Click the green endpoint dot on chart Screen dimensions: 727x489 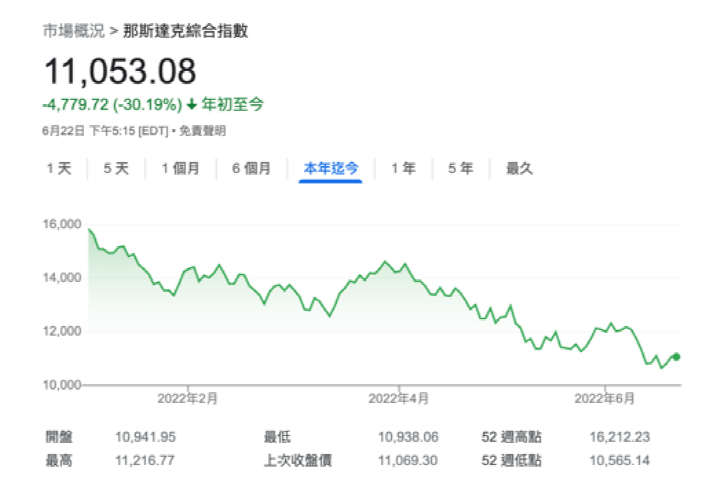click(x=677, y=357)
